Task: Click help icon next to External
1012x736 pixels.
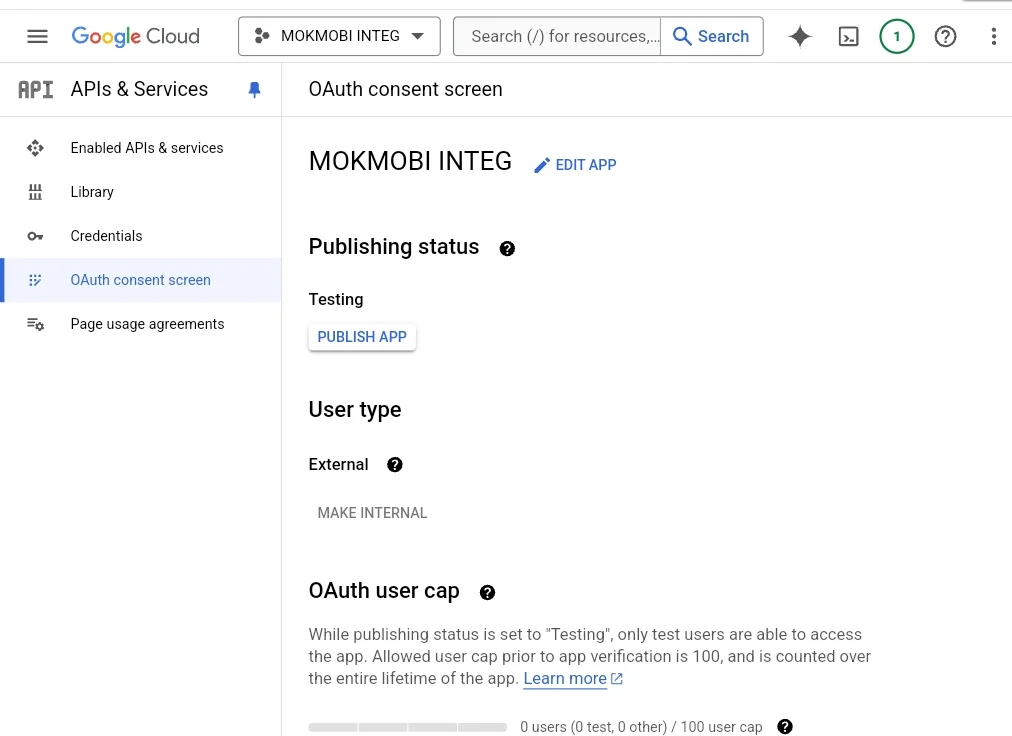Action: (394, 465)
